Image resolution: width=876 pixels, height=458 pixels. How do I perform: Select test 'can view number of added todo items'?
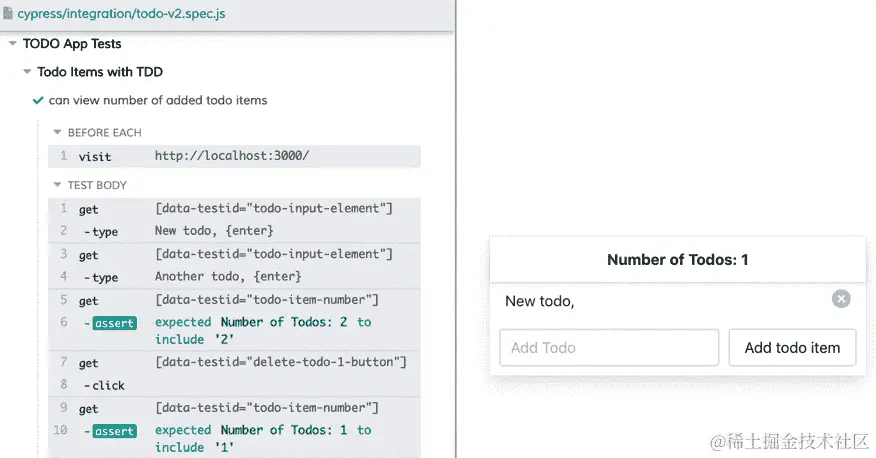point(158,100)
